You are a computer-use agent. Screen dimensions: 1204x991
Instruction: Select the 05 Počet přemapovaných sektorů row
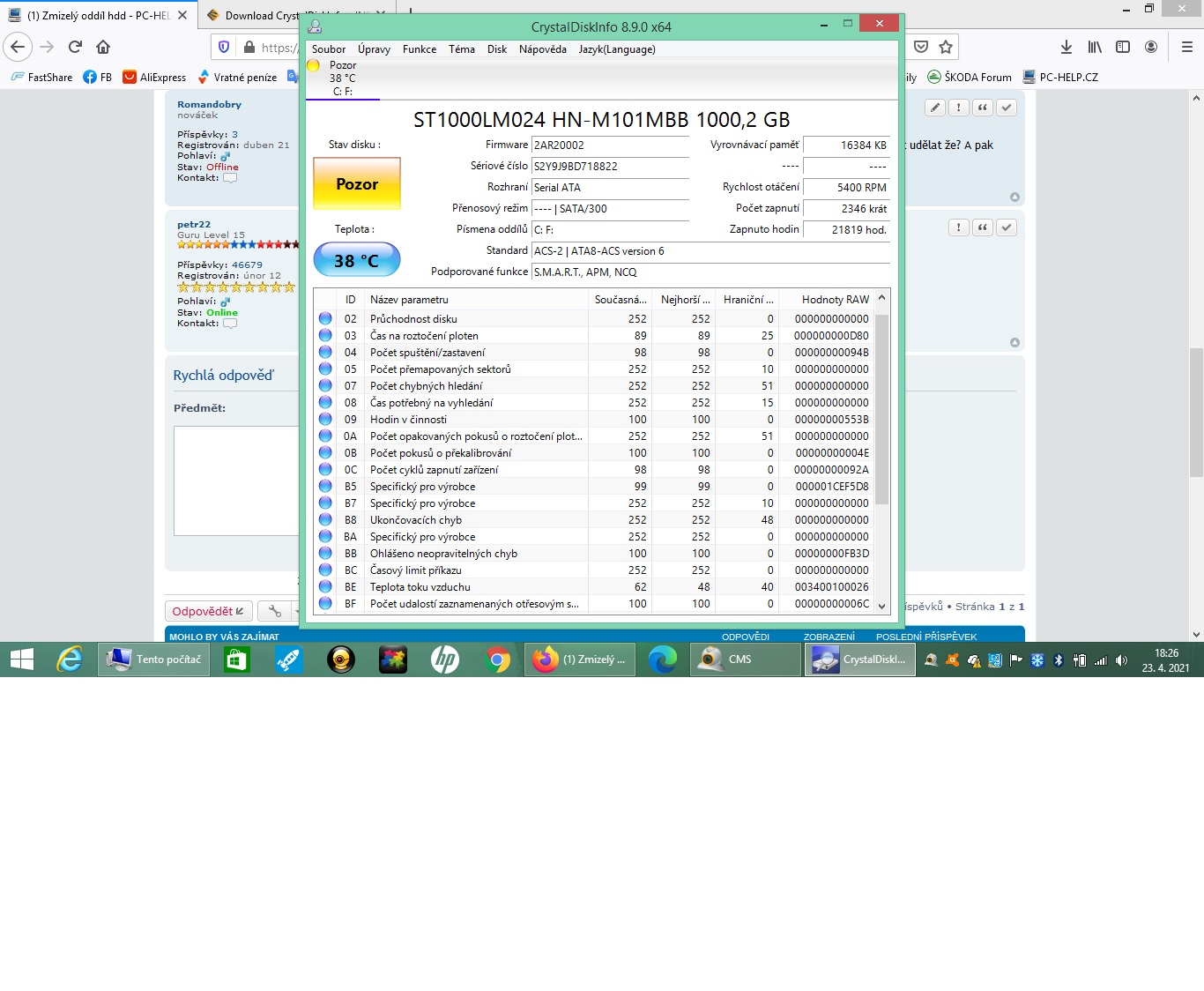point(593,369)
